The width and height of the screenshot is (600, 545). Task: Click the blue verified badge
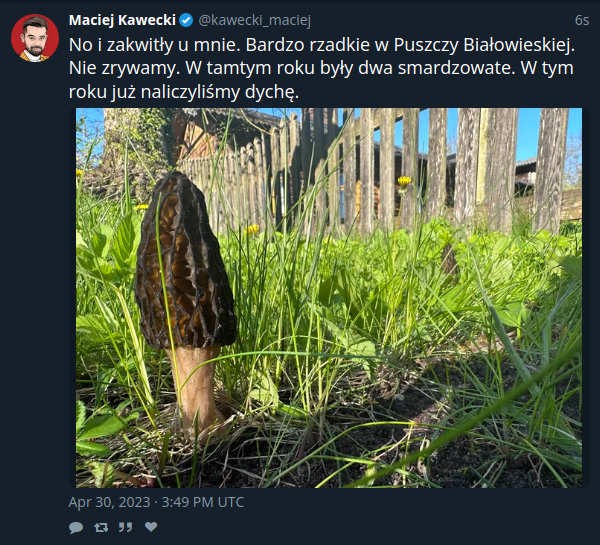(x=186, y=20)
